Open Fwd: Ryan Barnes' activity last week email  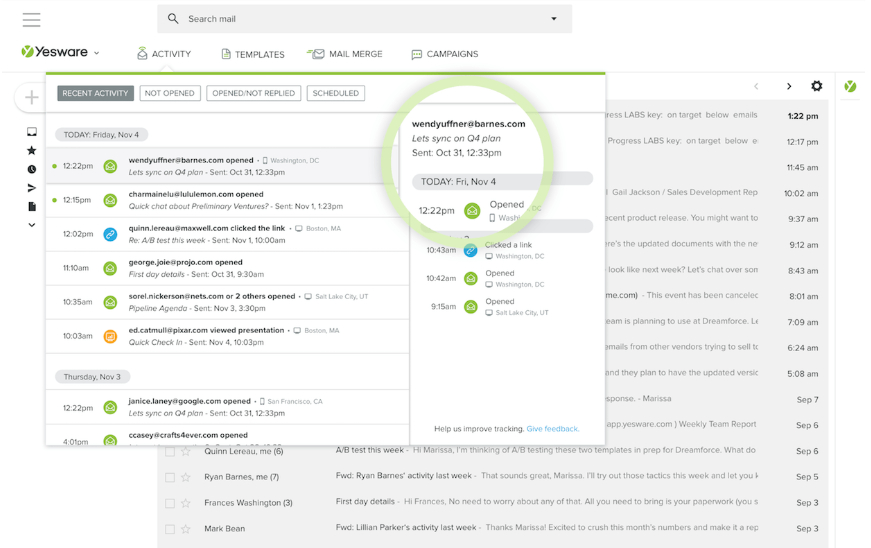pyautogui.click(x=493, y=476)
